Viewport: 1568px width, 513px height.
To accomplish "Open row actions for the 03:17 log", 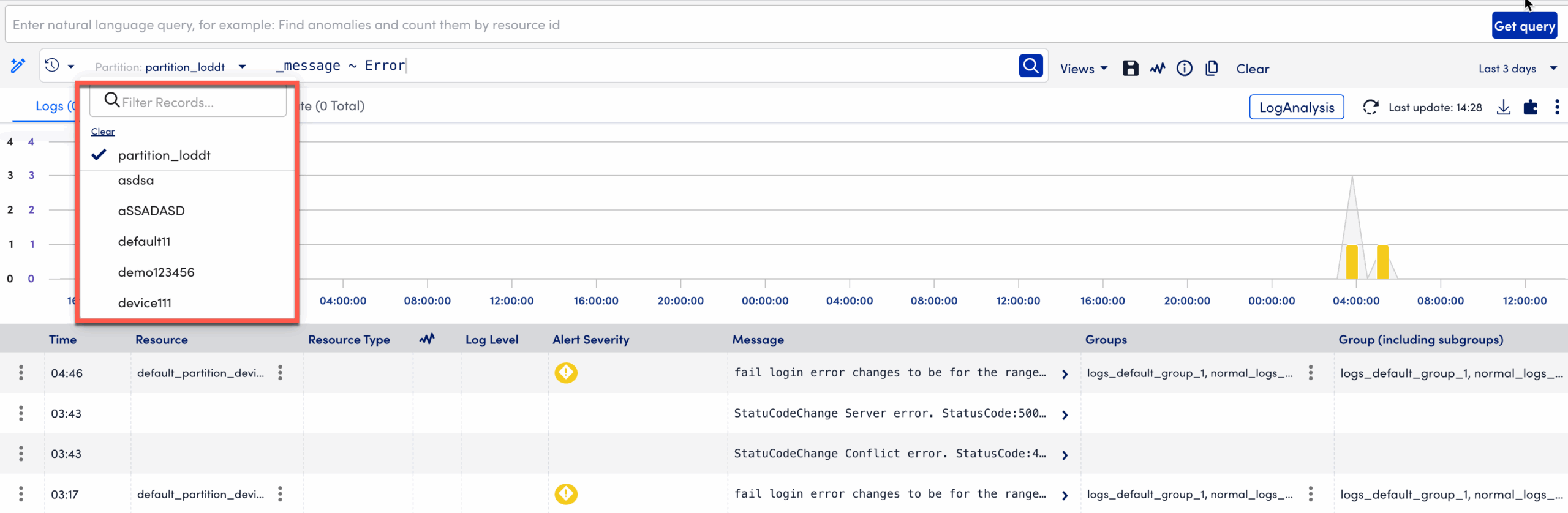I will coord(21,493).
